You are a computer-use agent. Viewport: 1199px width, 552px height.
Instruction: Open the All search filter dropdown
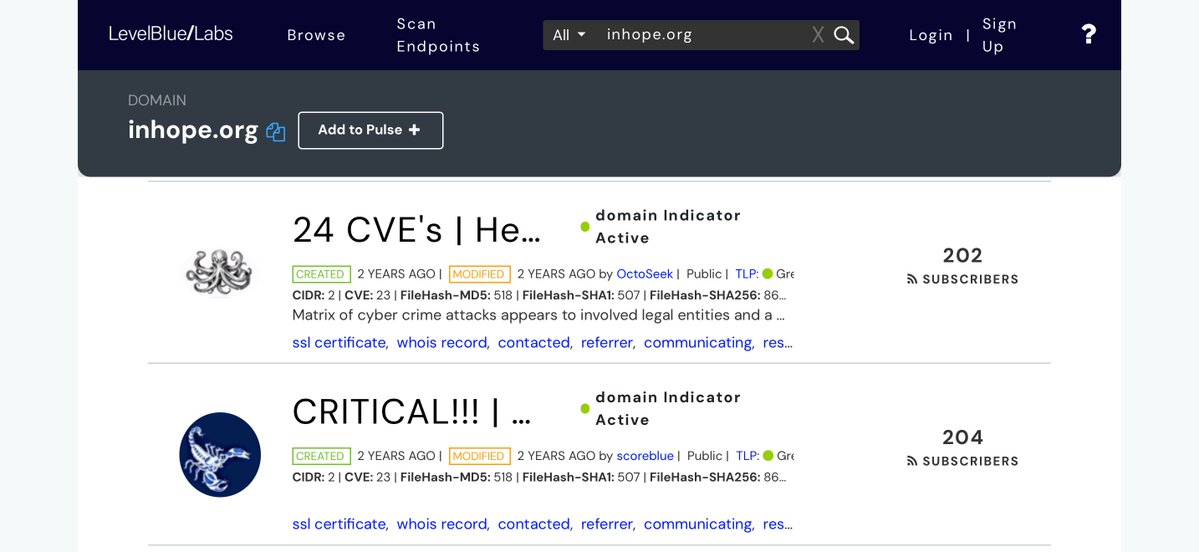(569, 35)
